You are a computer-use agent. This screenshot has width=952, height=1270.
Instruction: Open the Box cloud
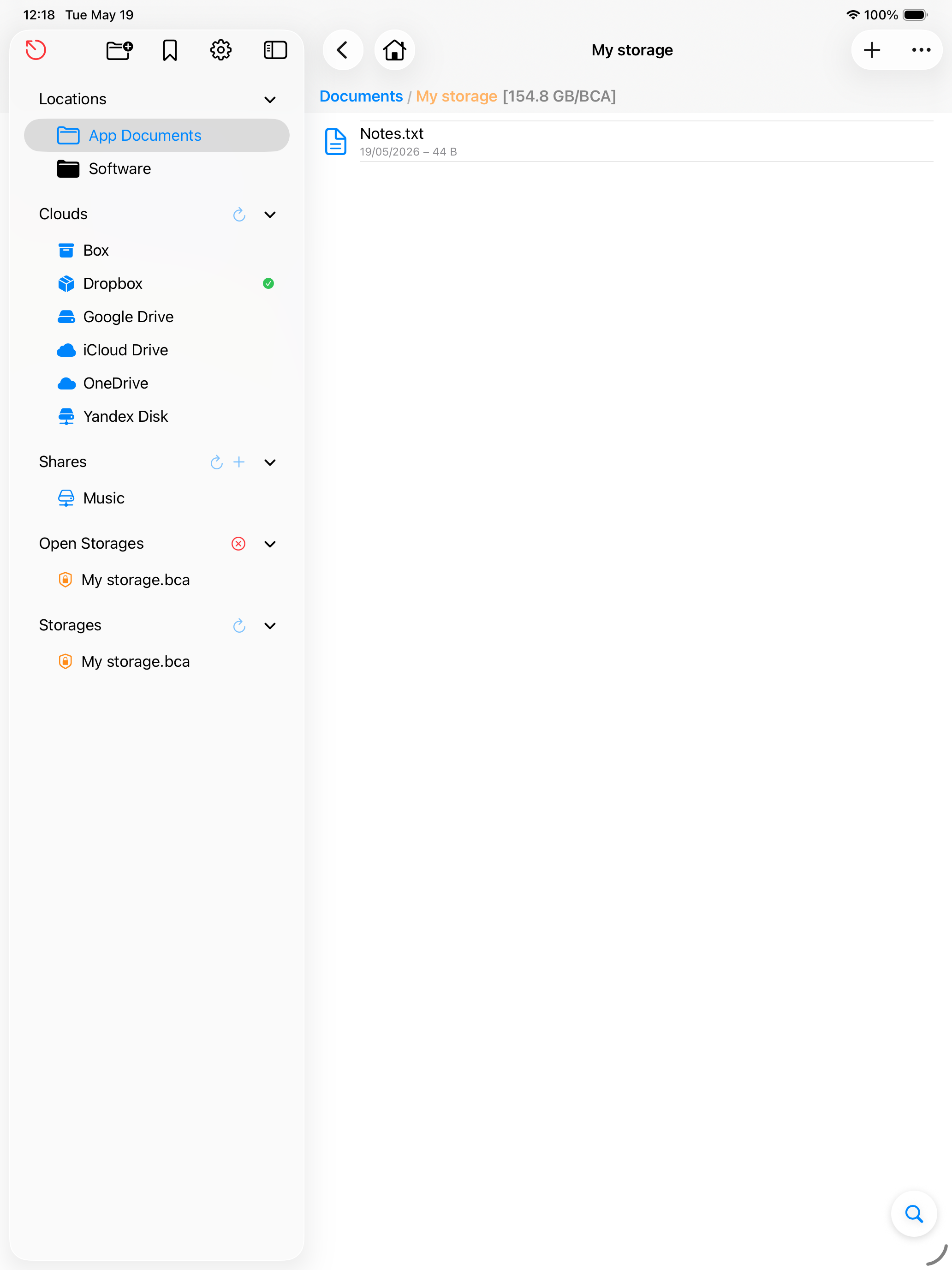coord(157,250)
